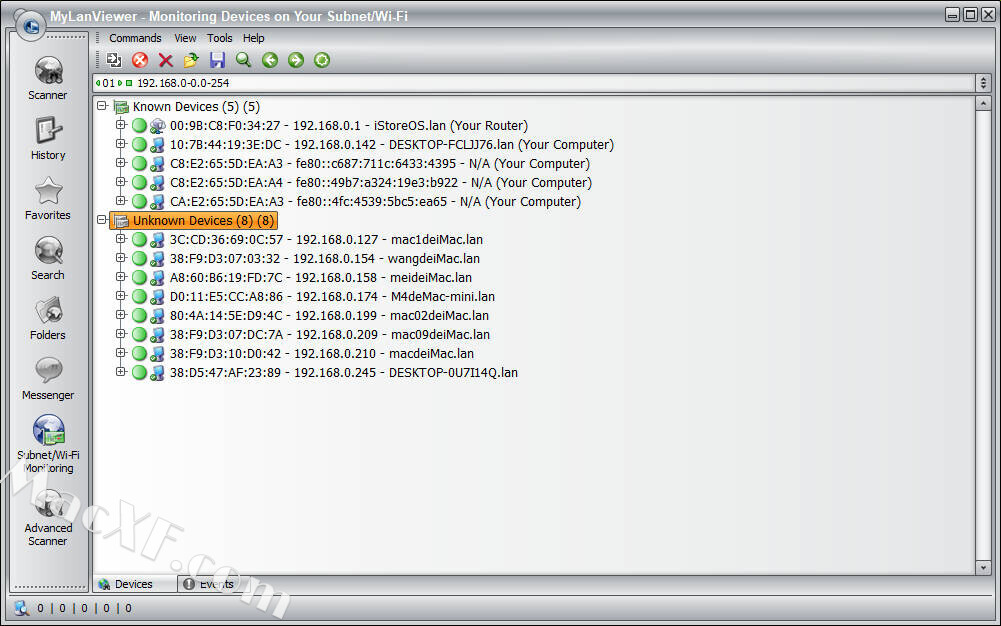This screenshot has width=1001, height=626.
Task: Click the red circle stop icon in toolbar
Action: 140,60
